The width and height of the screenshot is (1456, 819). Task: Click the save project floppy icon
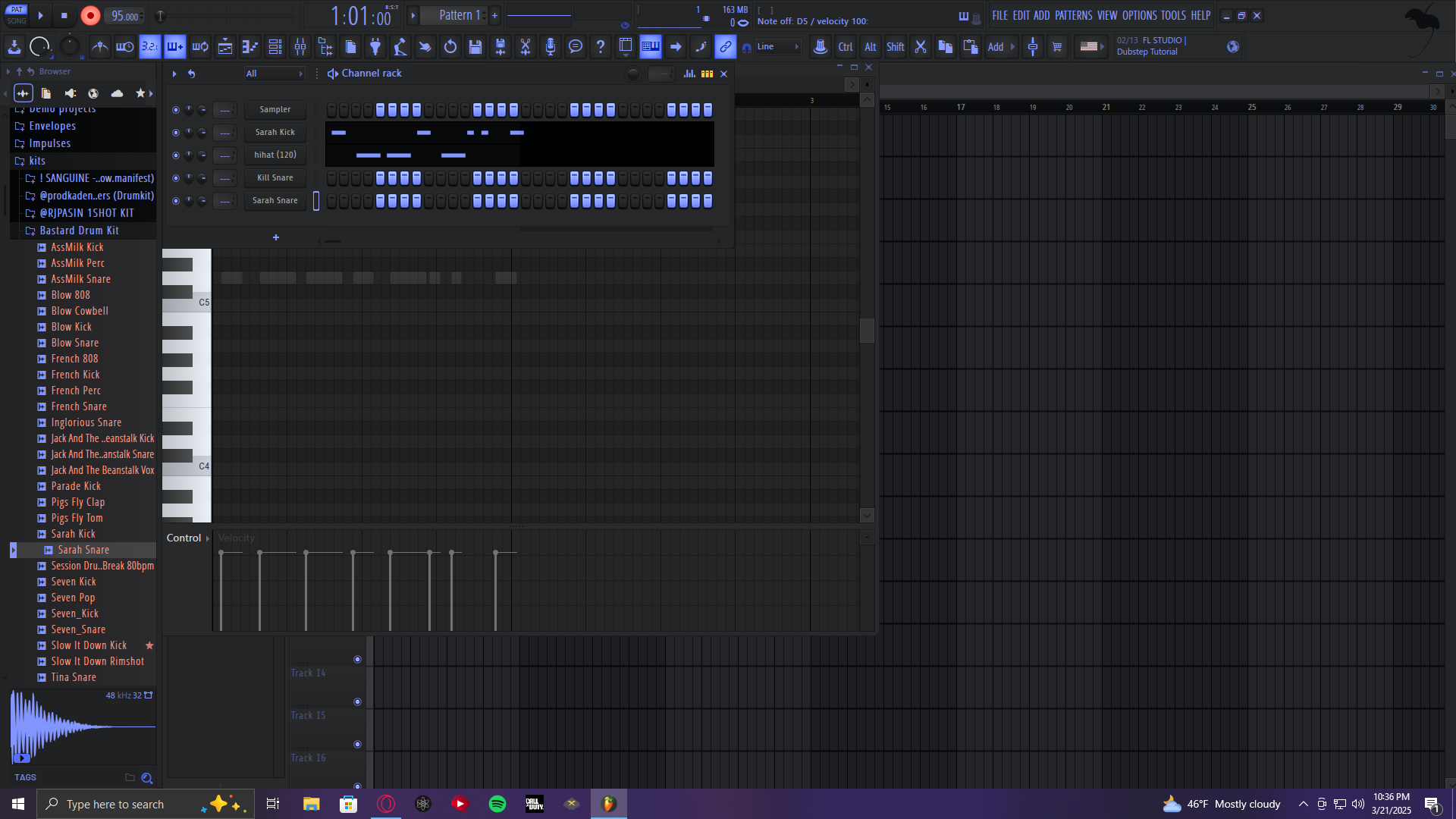click(475, 47)
